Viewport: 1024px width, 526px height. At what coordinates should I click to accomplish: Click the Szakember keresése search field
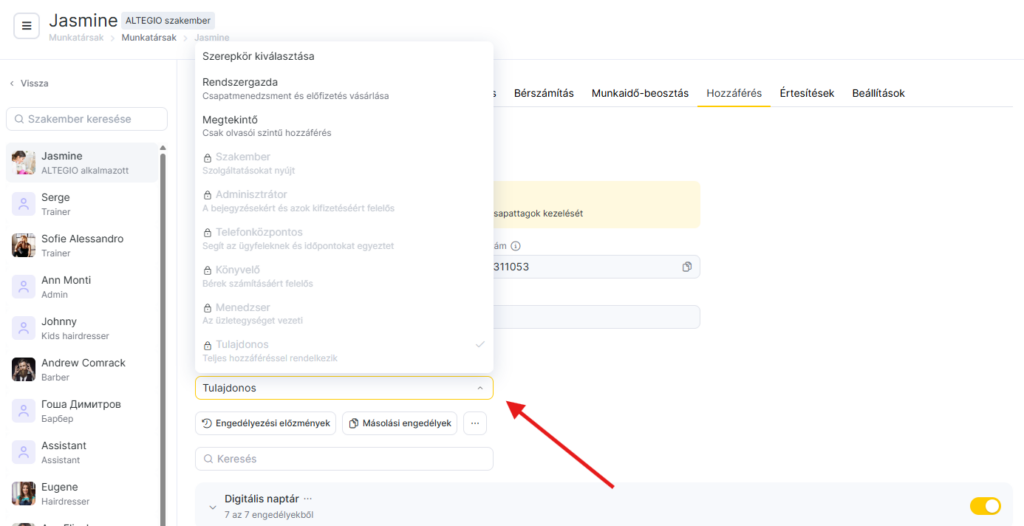pyautogui.click(x=87, y=119)
